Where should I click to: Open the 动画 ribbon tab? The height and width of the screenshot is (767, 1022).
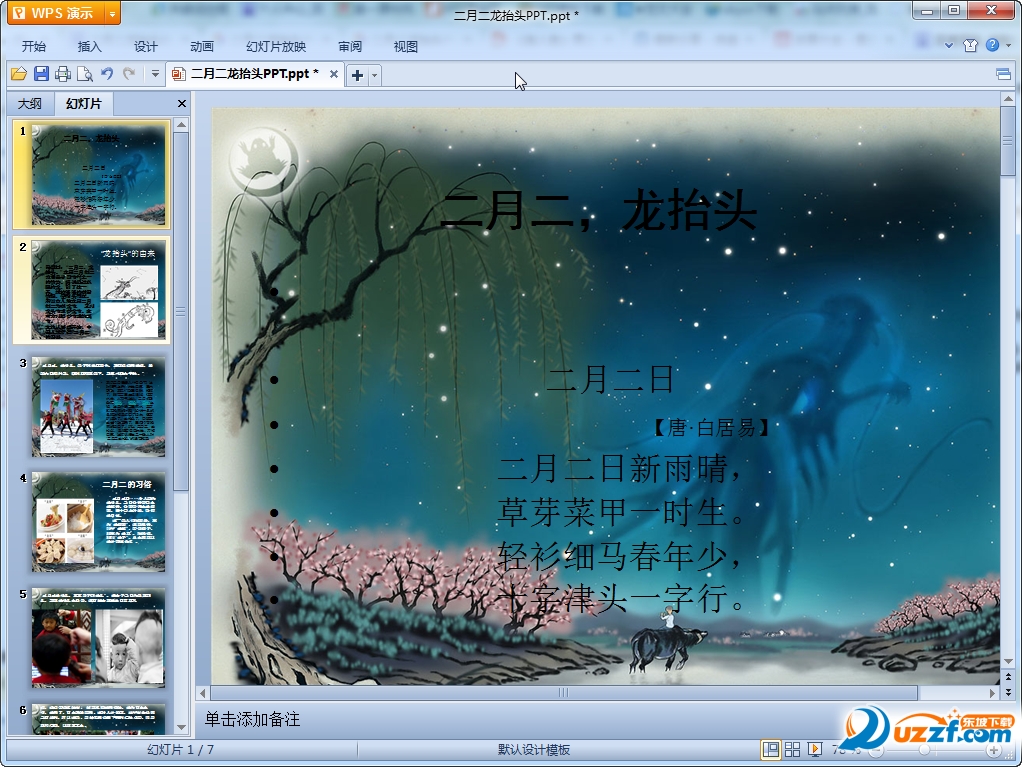pyautogui.click(x=201, y=46)
